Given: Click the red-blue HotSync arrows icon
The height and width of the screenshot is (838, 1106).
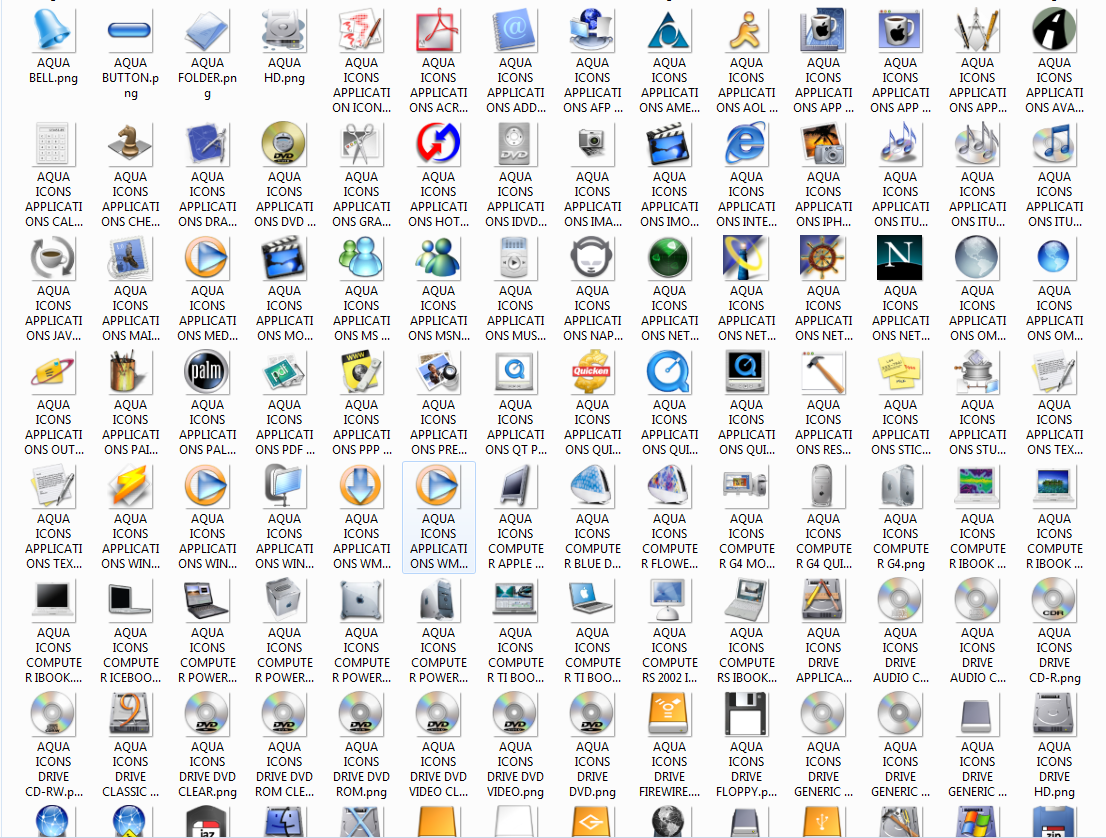Looking at the screenshot, I should click(x=438, y=144).
